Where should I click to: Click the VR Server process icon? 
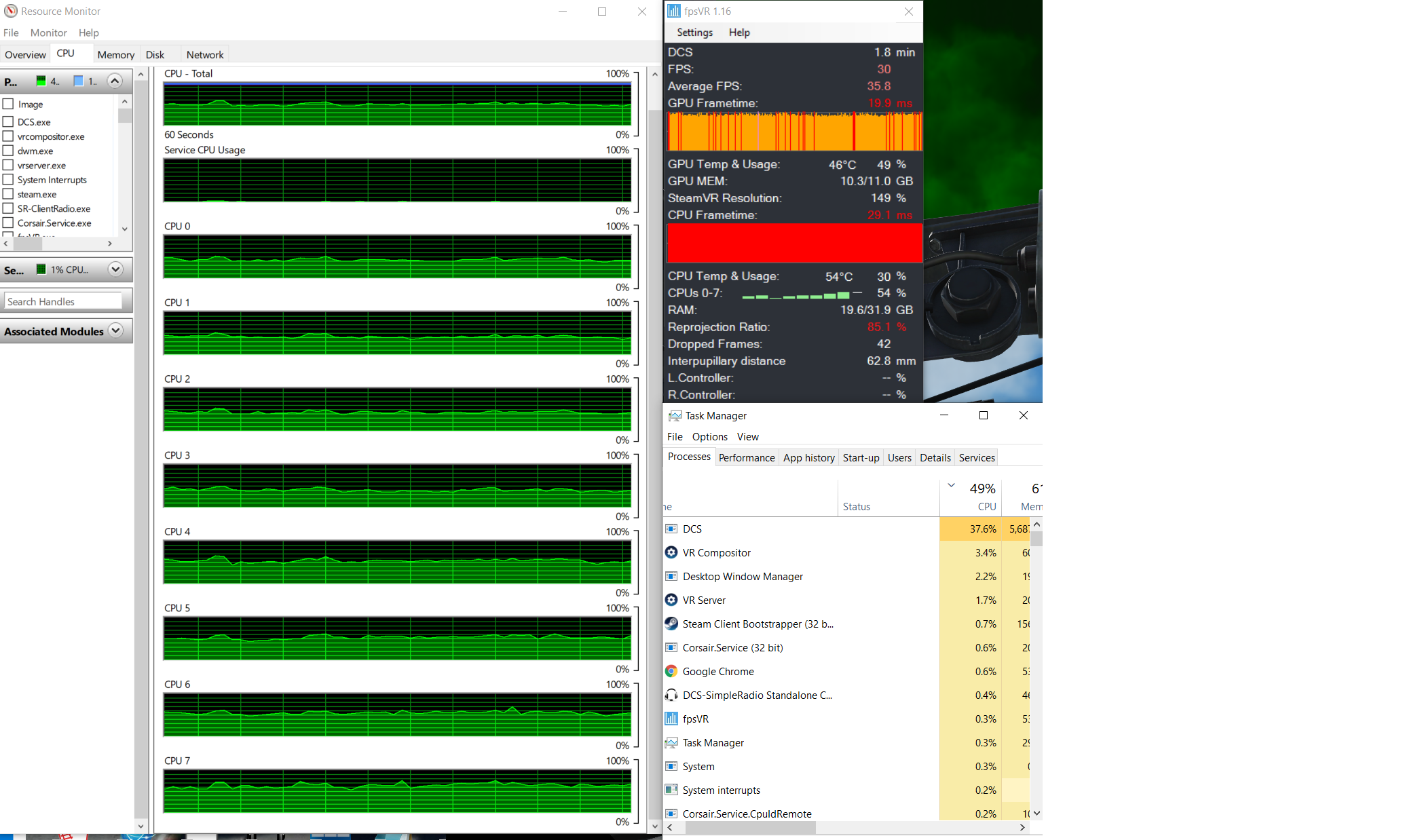click(x=671, y=600)
